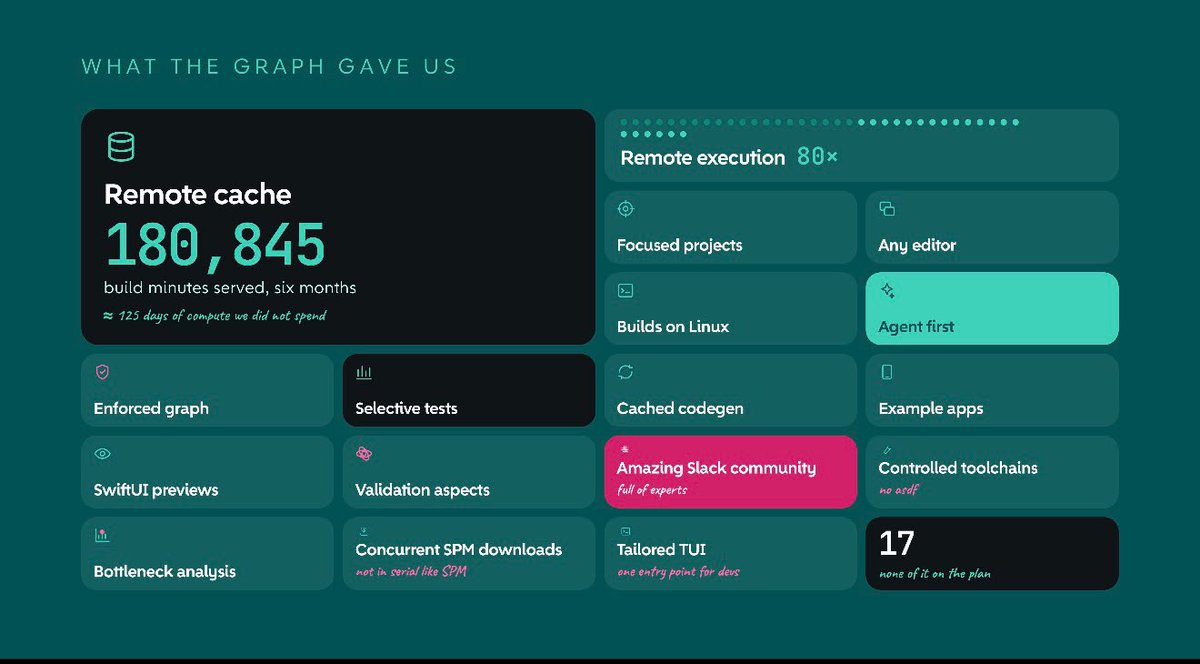Click the sparkle icon above Agent first
Viewport: 1200px width, 664px height.
click(887, 291)
